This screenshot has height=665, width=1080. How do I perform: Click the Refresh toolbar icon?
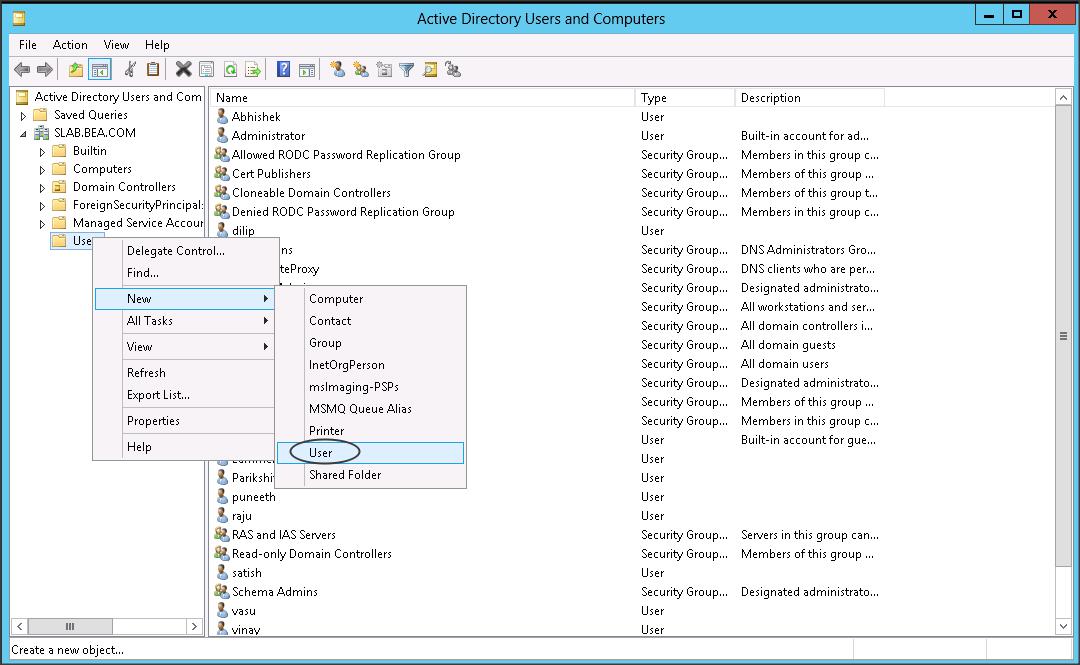[230, 69]
